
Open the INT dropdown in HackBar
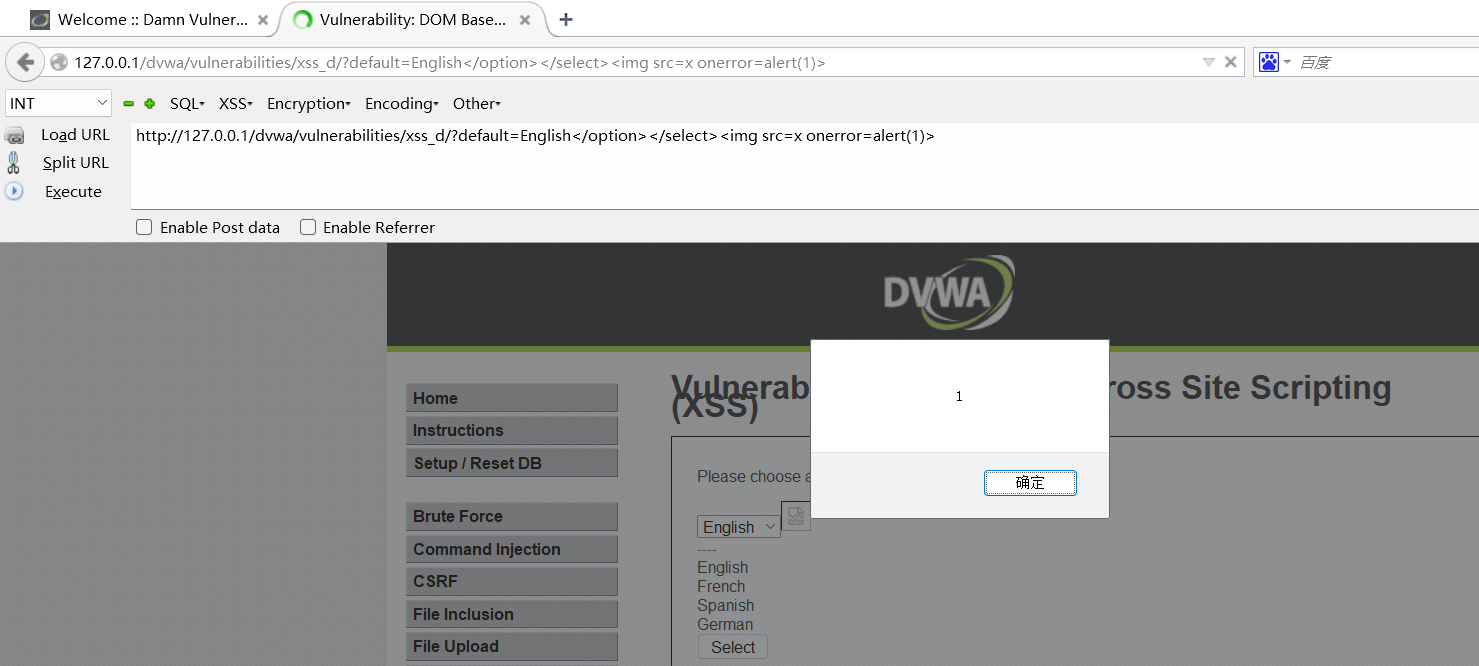click(59, 103)
